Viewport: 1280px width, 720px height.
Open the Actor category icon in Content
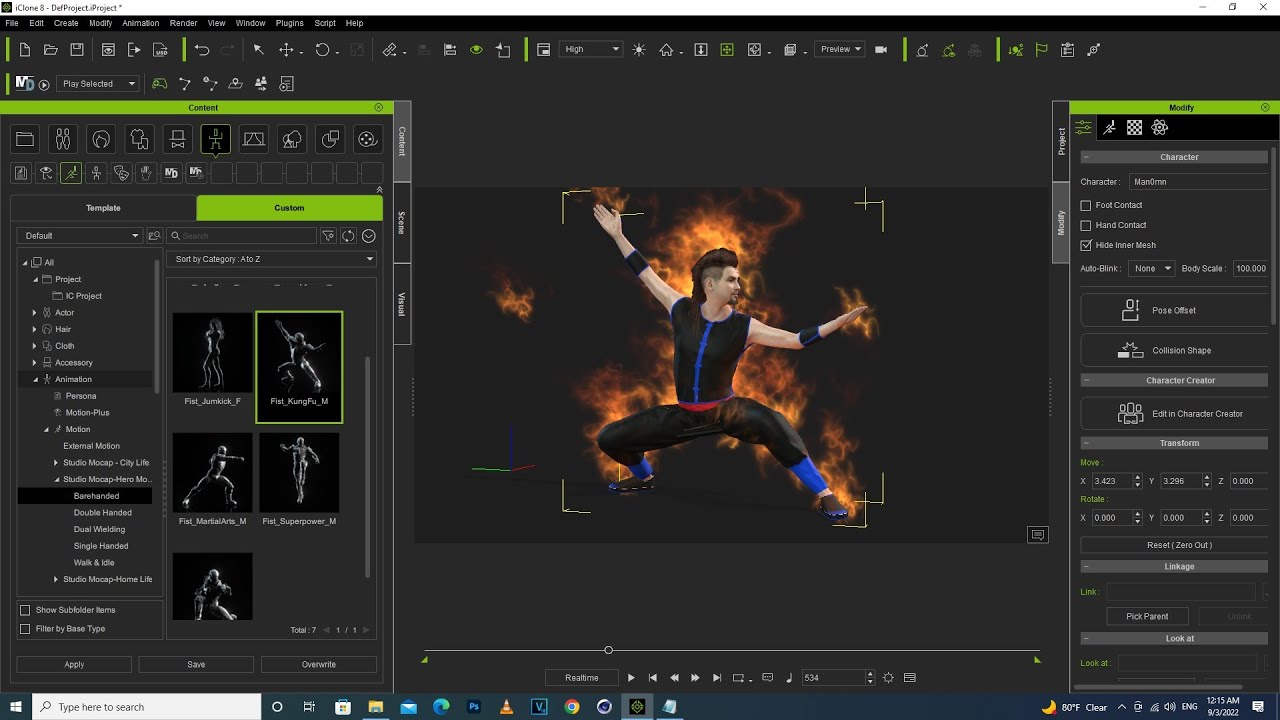coord(63,140)
